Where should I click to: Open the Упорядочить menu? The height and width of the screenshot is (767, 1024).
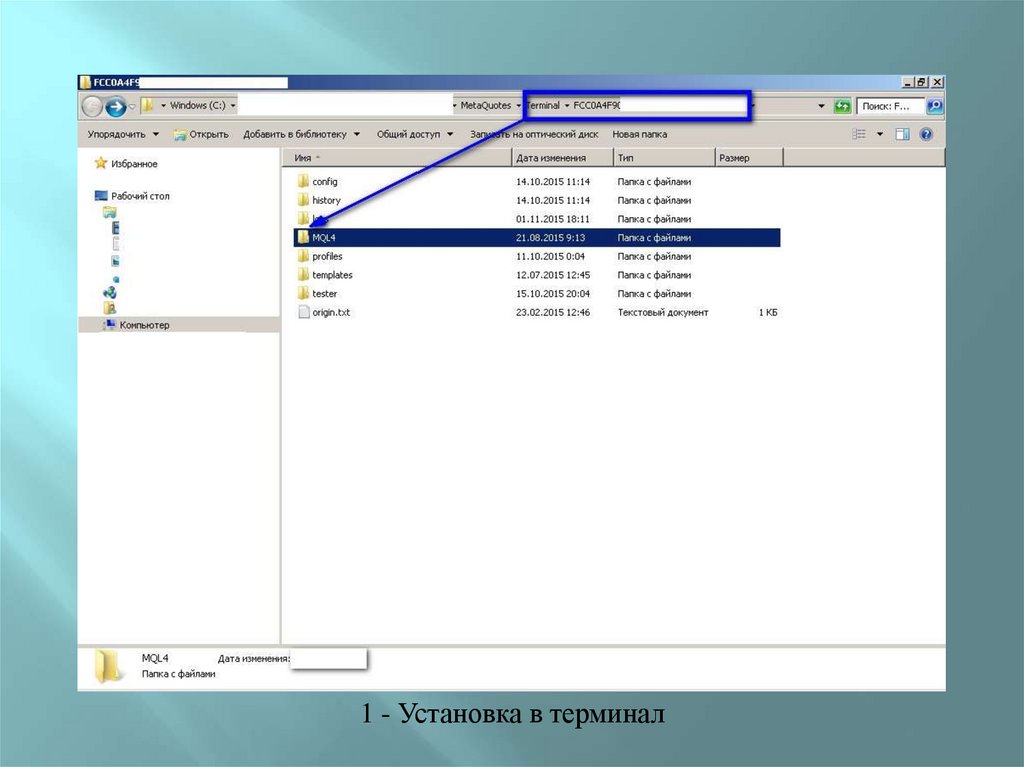pos(123,135)
